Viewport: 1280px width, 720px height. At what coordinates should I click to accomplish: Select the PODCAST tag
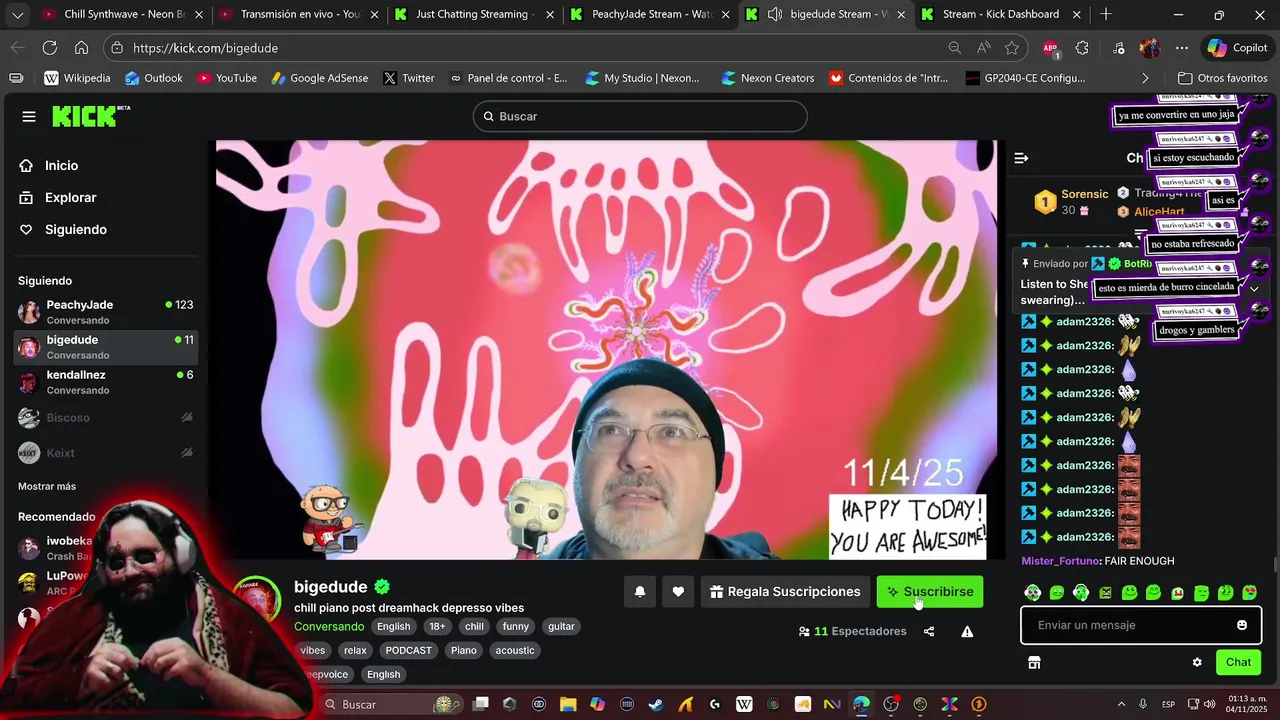409,651
